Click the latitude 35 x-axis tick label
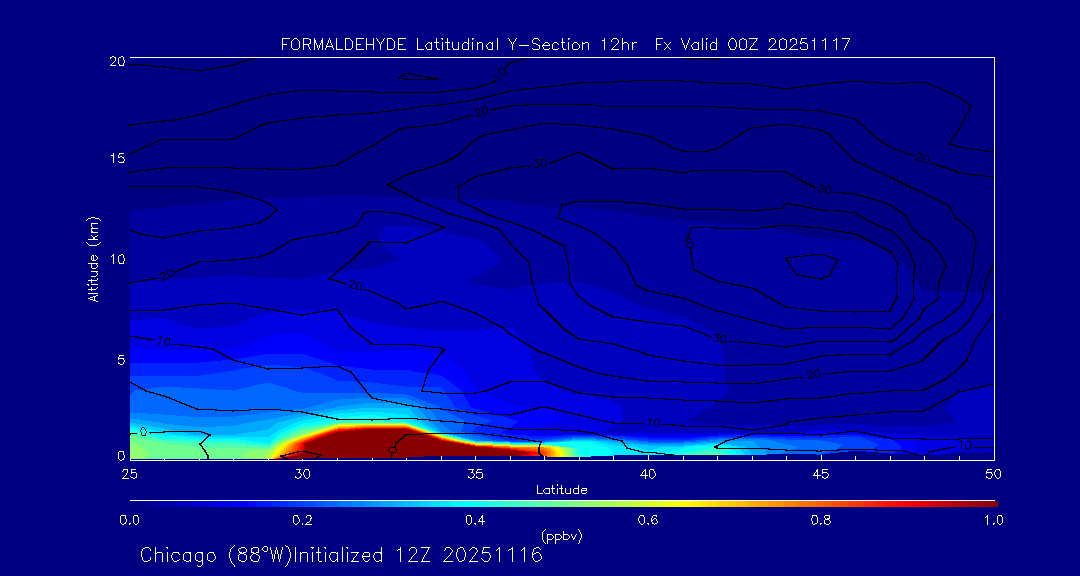 click(x=475, y=473)
